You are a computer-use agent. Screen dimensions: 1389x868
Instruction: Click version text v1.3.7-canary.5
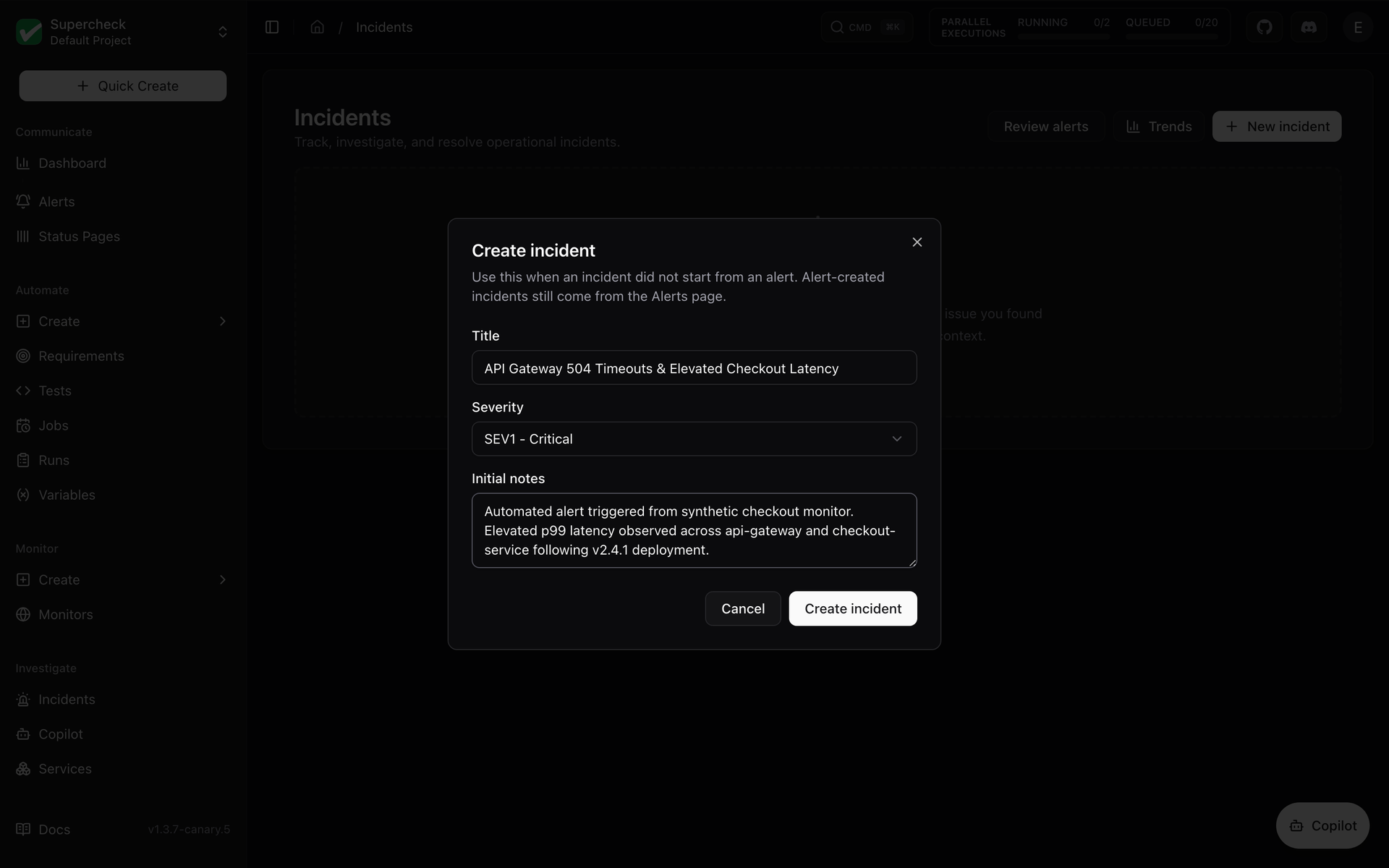[x=189, y=830]
